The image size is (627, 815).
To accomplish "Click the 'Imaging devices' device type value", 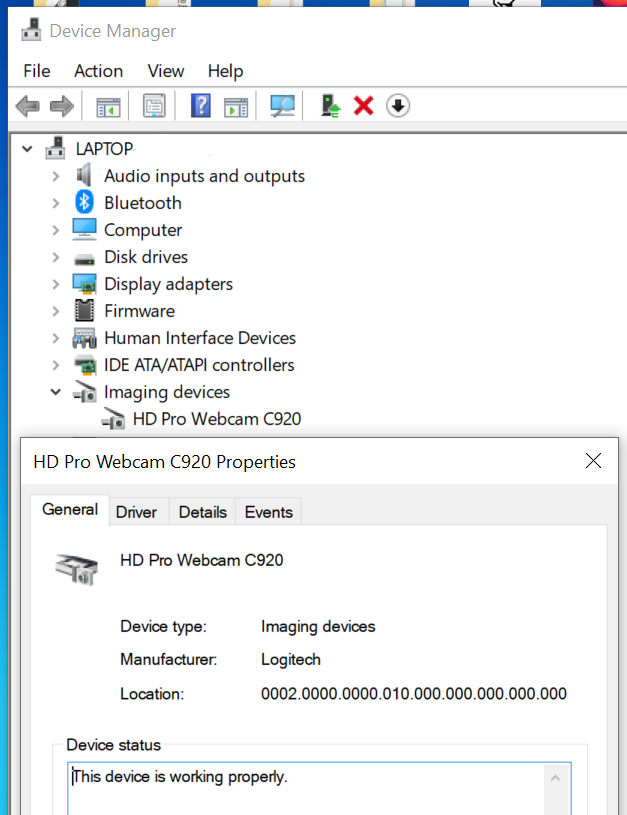I will click(318, 626).
